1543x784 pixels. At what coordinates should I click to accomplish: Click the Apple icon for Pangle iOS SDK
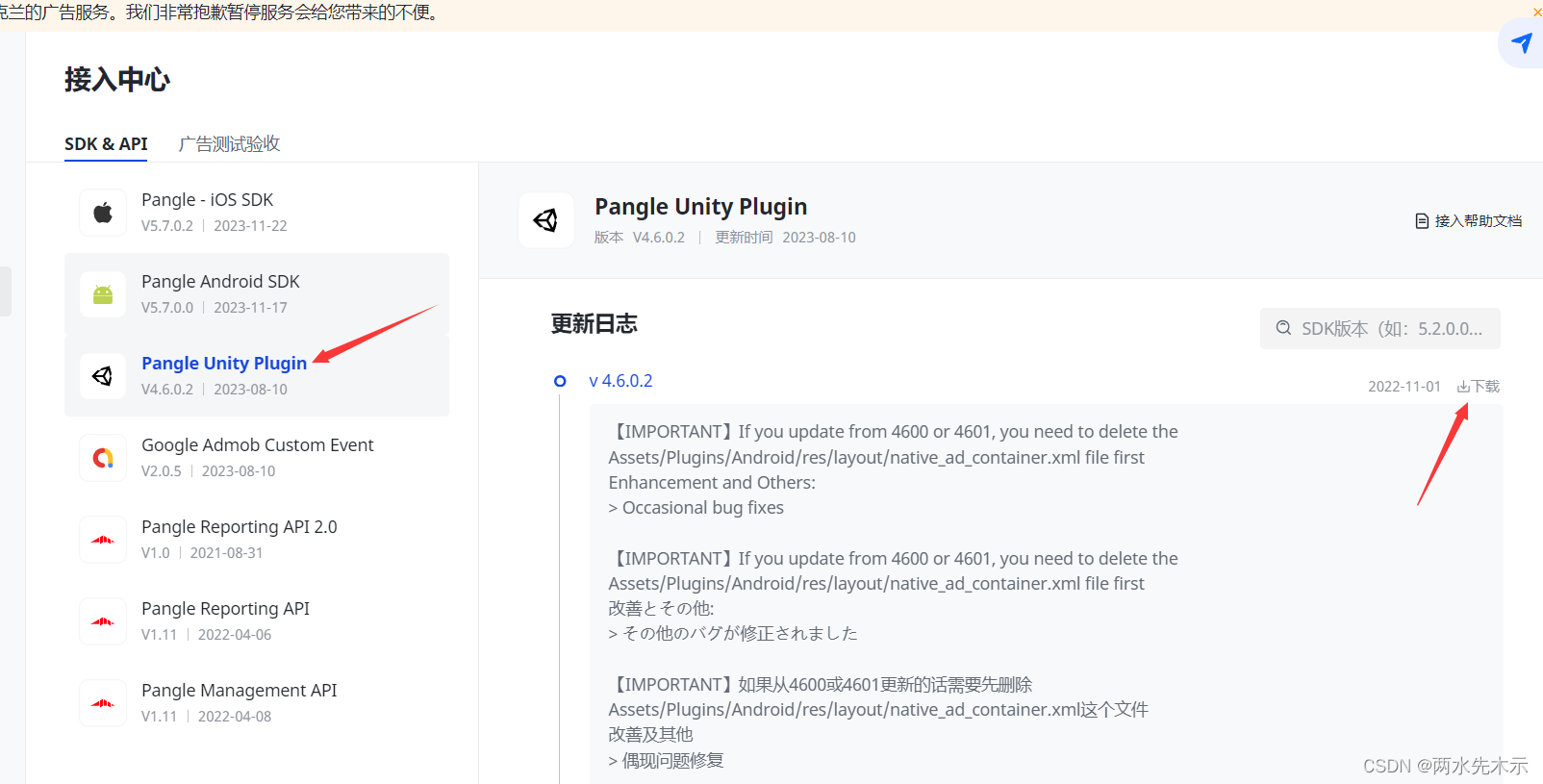pyautogui.click(x=103, y=213)
